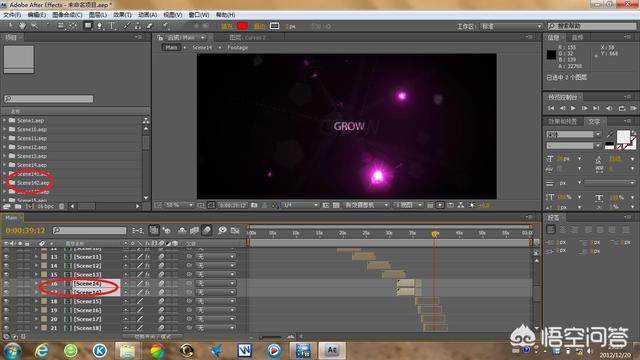Step to previous frame in preview controls
Image resolution: width=640 pixels, height=360 pixels.
pyautogui.click(x=562, y=108)
